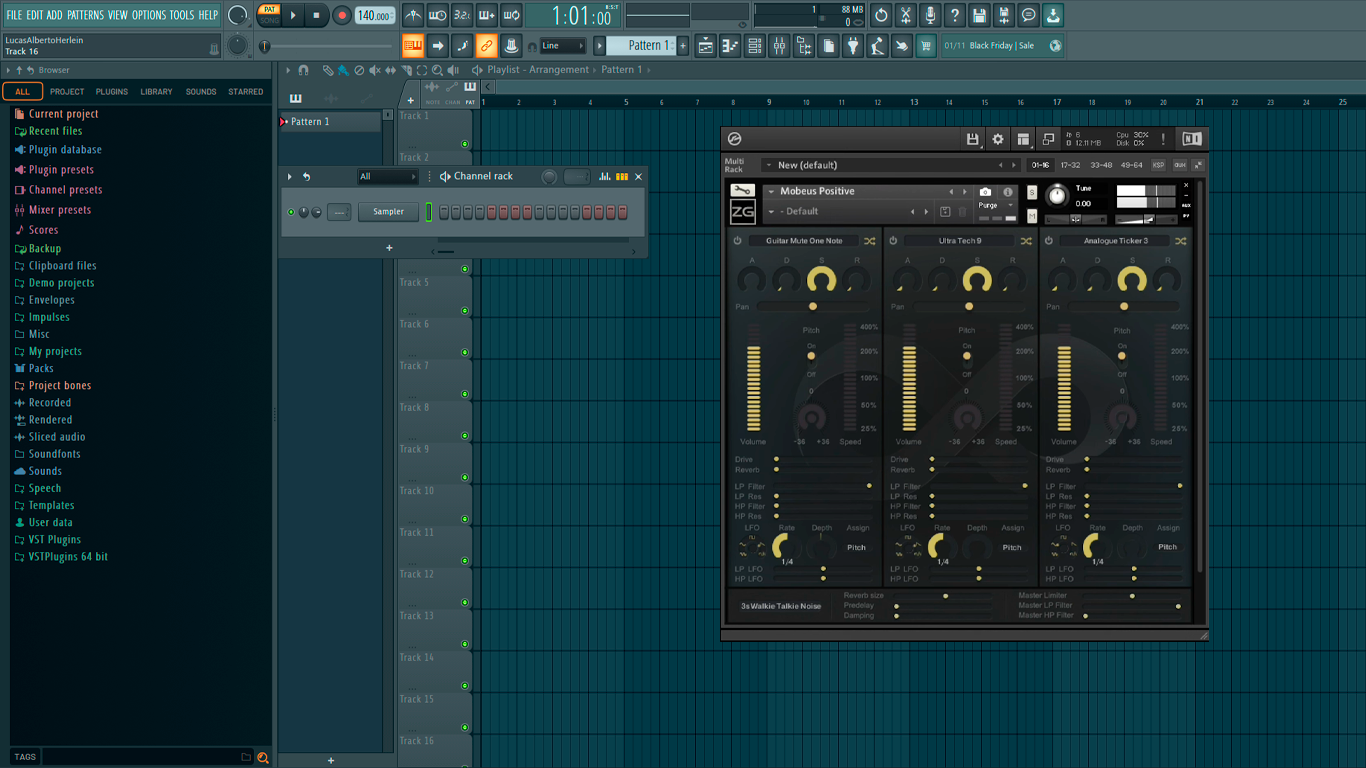Open the plugin picker plug icon
Screen dimensions: 1366x768
(x=853, y=45)
